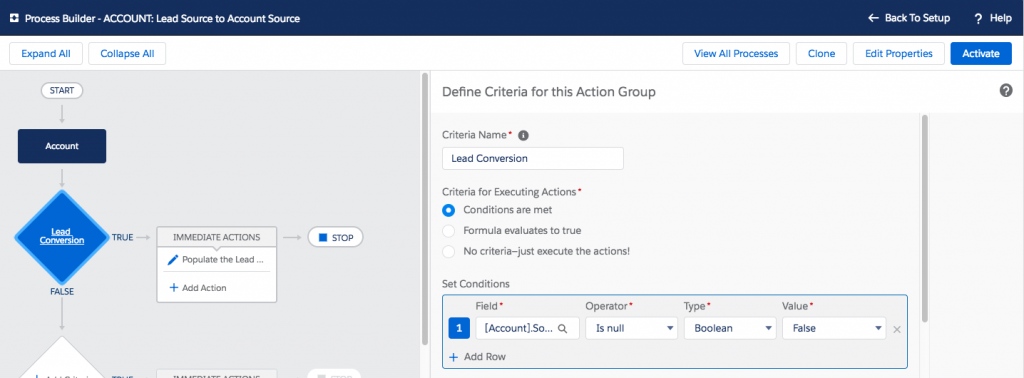Select the Account object node
The image size is (1024, 378).
[x=62, y=146]
